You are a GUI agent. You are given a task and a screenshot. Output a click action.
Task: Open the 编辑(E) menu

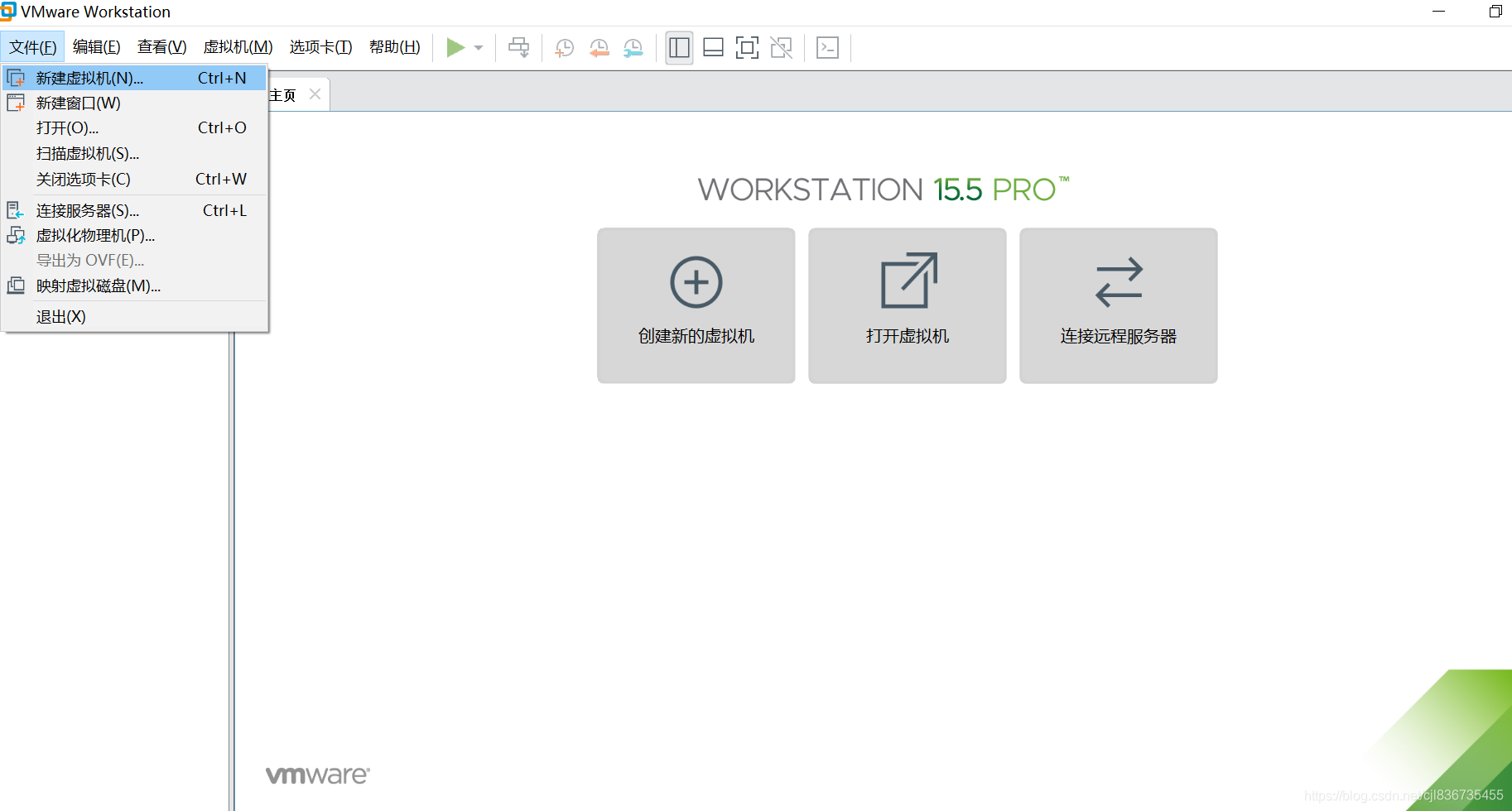pos(96,47)
